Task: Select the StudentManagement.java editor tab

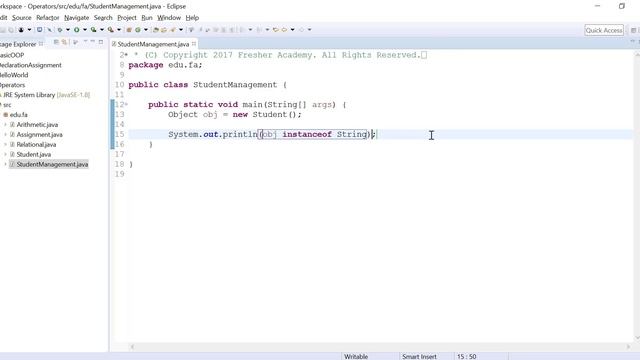Action: [153, 44]
